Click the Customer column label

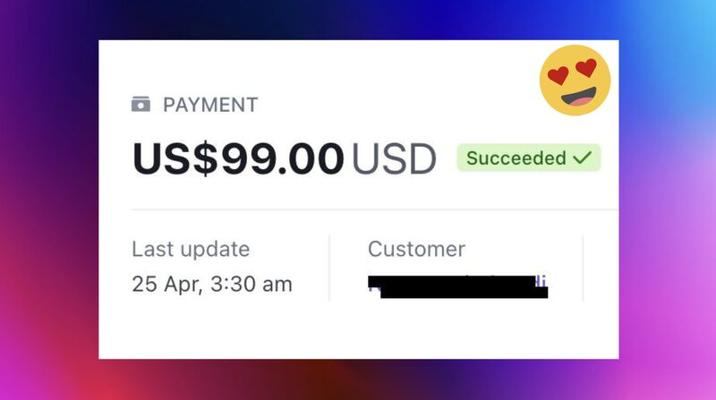click(x=416, y=249)
